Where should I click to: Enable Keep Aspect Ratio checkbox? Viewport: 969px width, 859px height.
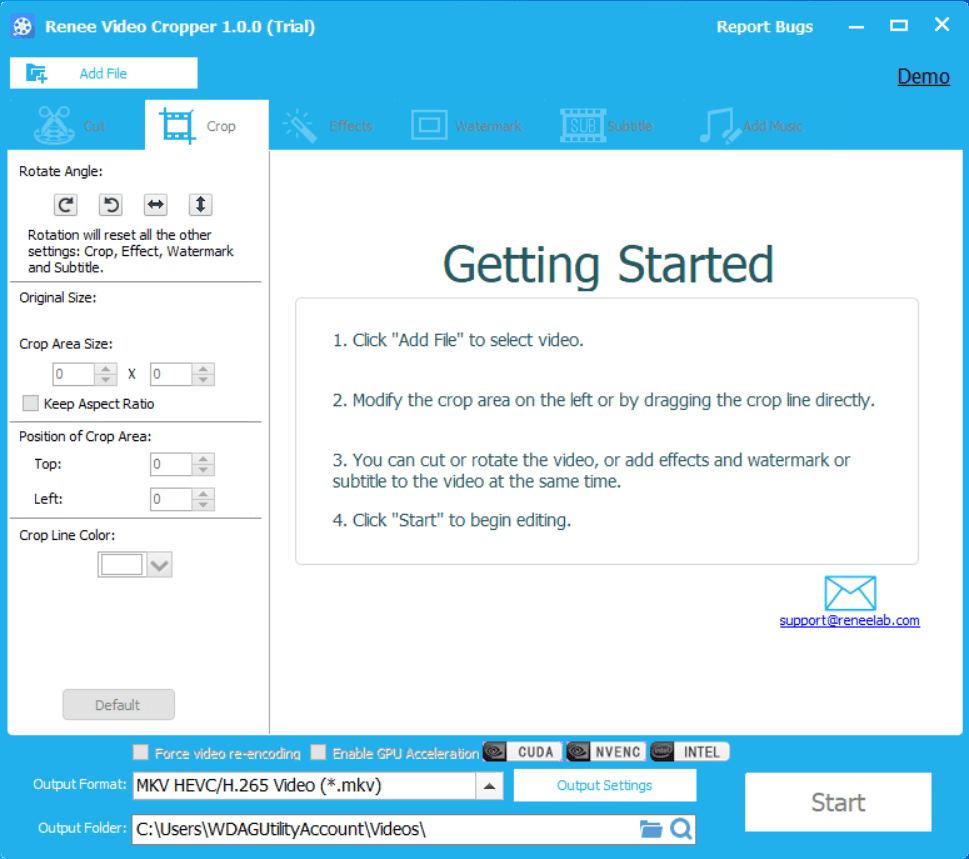(x=30, y=404)
